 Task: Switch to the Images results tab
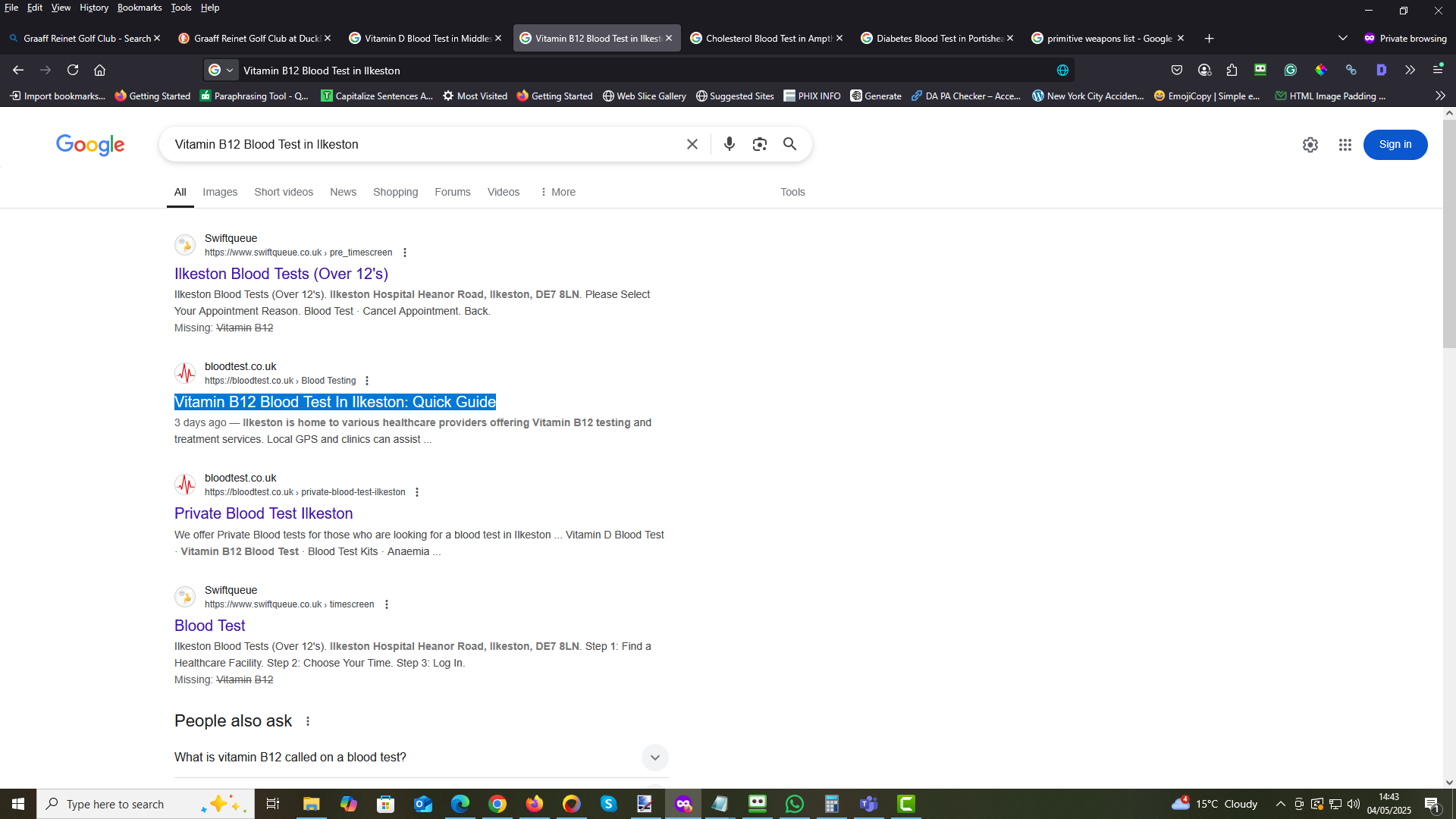point(220,192)
